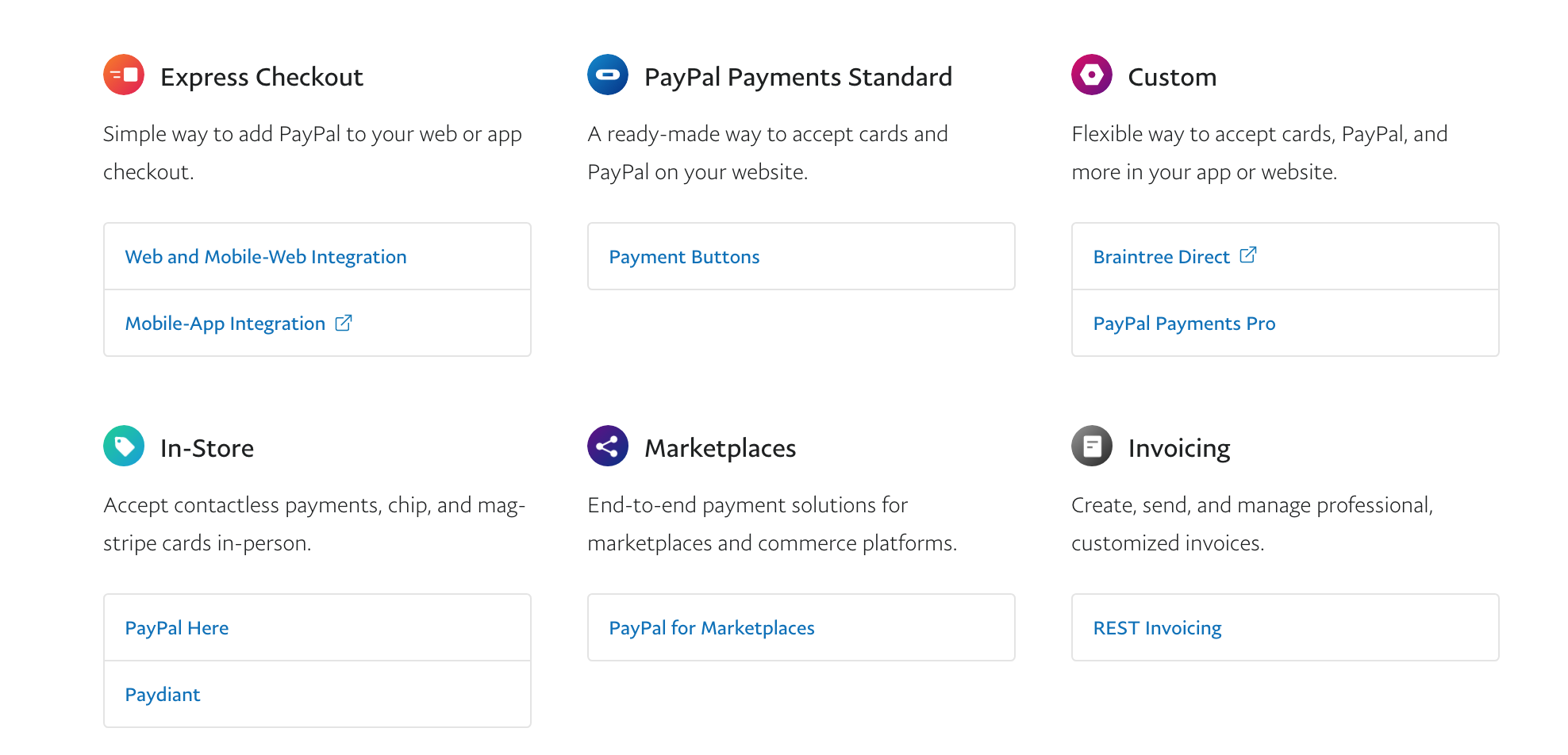The width and height of the screenshot is (1568, 755).
Task: Click the external-link icon beside Mobile-App Integration
Action: pyautogui.click(x=344, y=322)
